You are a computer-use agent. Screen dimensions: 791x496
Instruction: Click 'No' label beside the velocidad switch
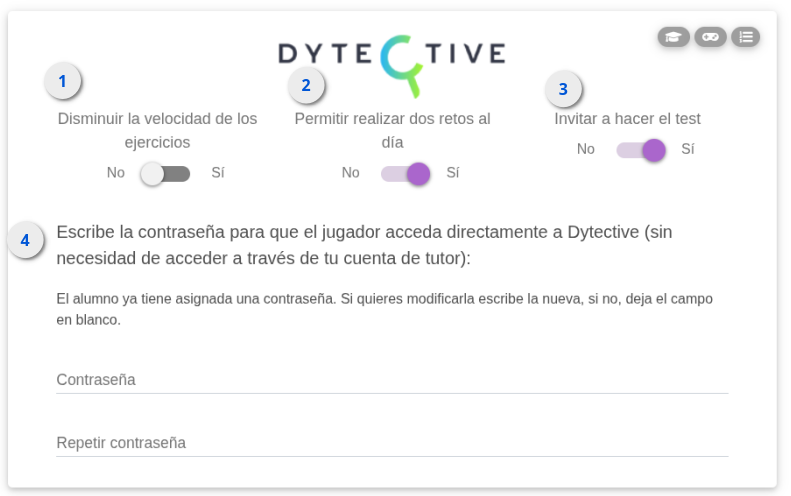click(116, 173)
